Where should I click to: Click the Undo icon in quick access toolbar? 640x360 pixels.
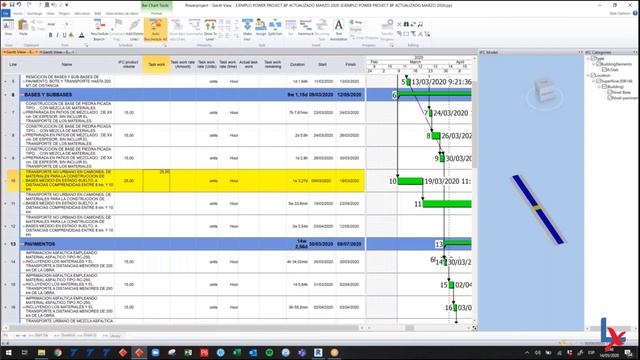(19, 4)
